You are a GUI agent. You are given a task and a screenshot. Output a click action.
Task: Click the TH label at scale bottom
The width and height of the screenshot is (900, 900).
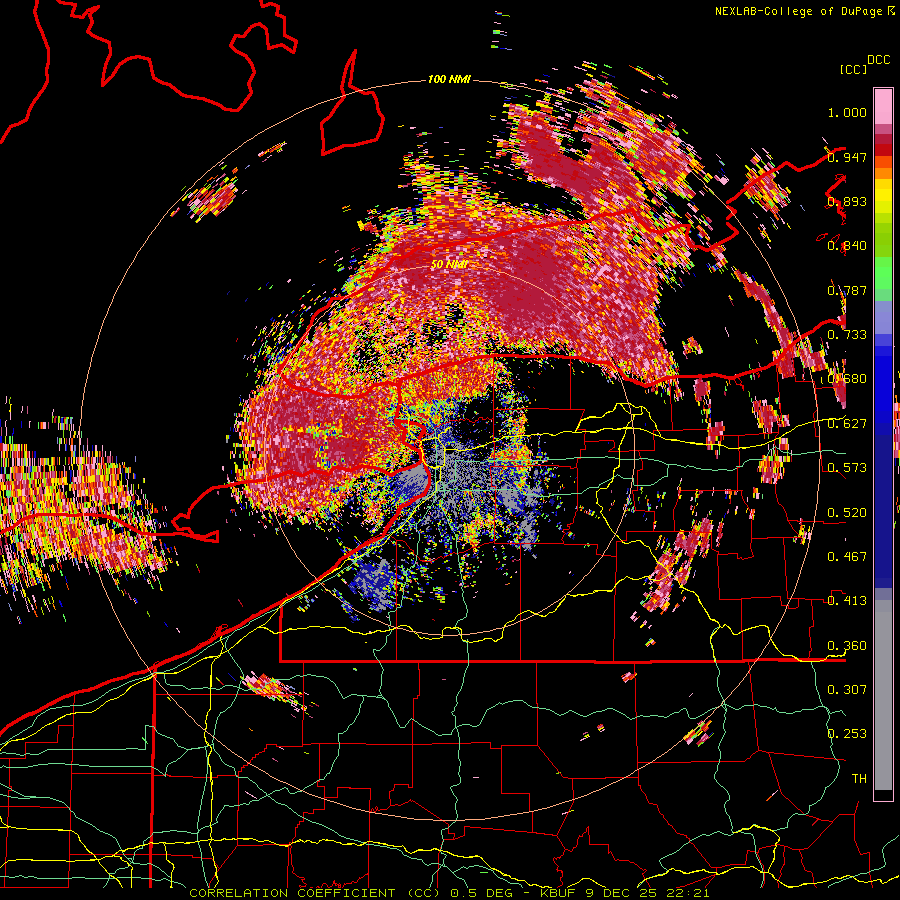point(859,779)
